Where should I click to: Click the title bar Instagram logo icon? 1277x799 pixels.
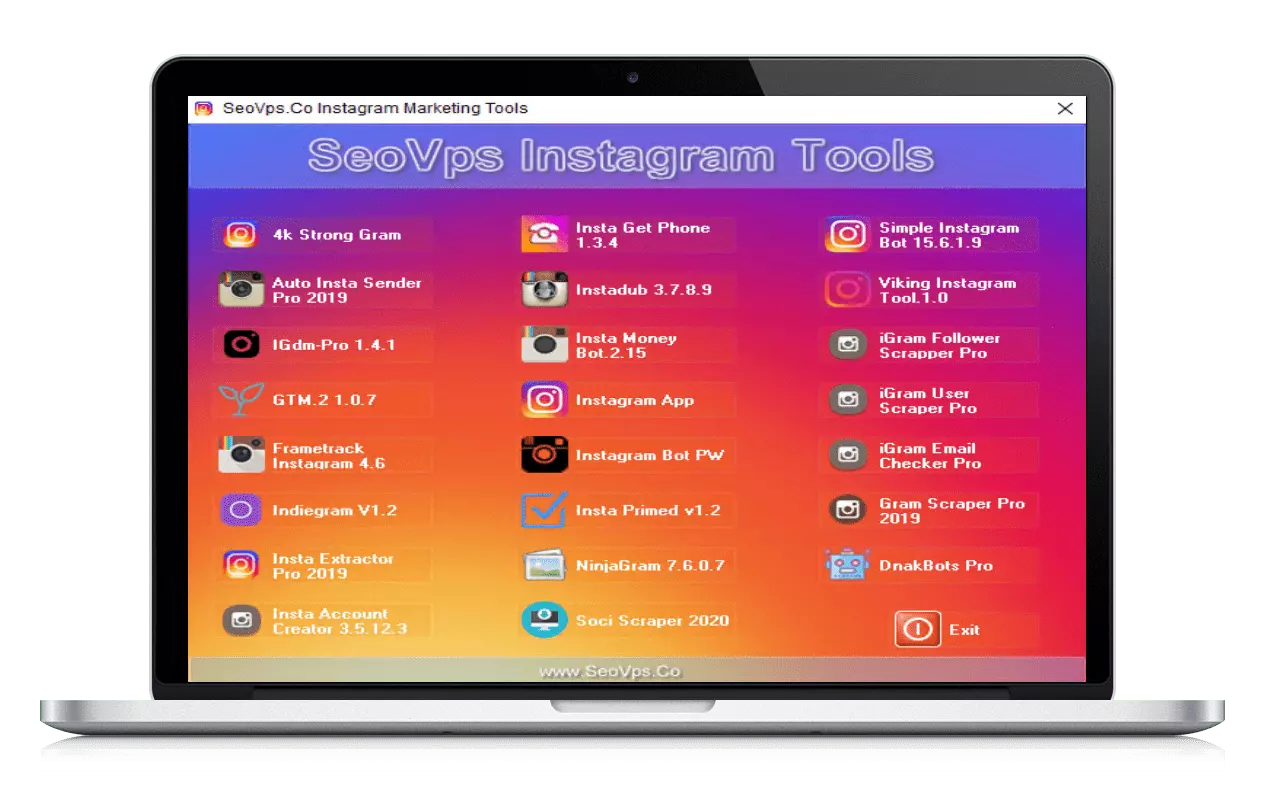tap(203, 108)
